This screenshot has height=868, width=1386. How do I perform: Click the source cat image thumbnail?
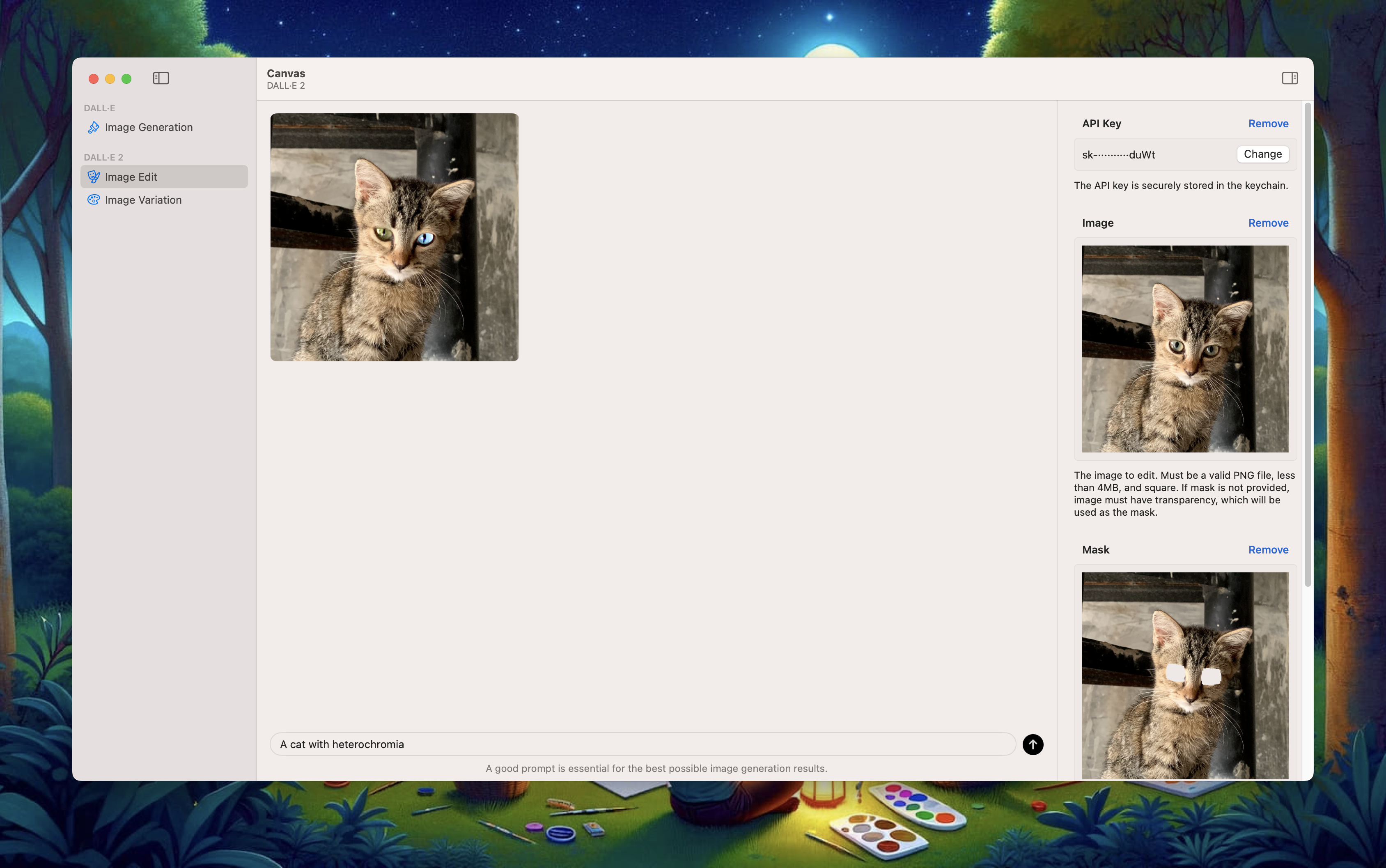pos(1184,349)
